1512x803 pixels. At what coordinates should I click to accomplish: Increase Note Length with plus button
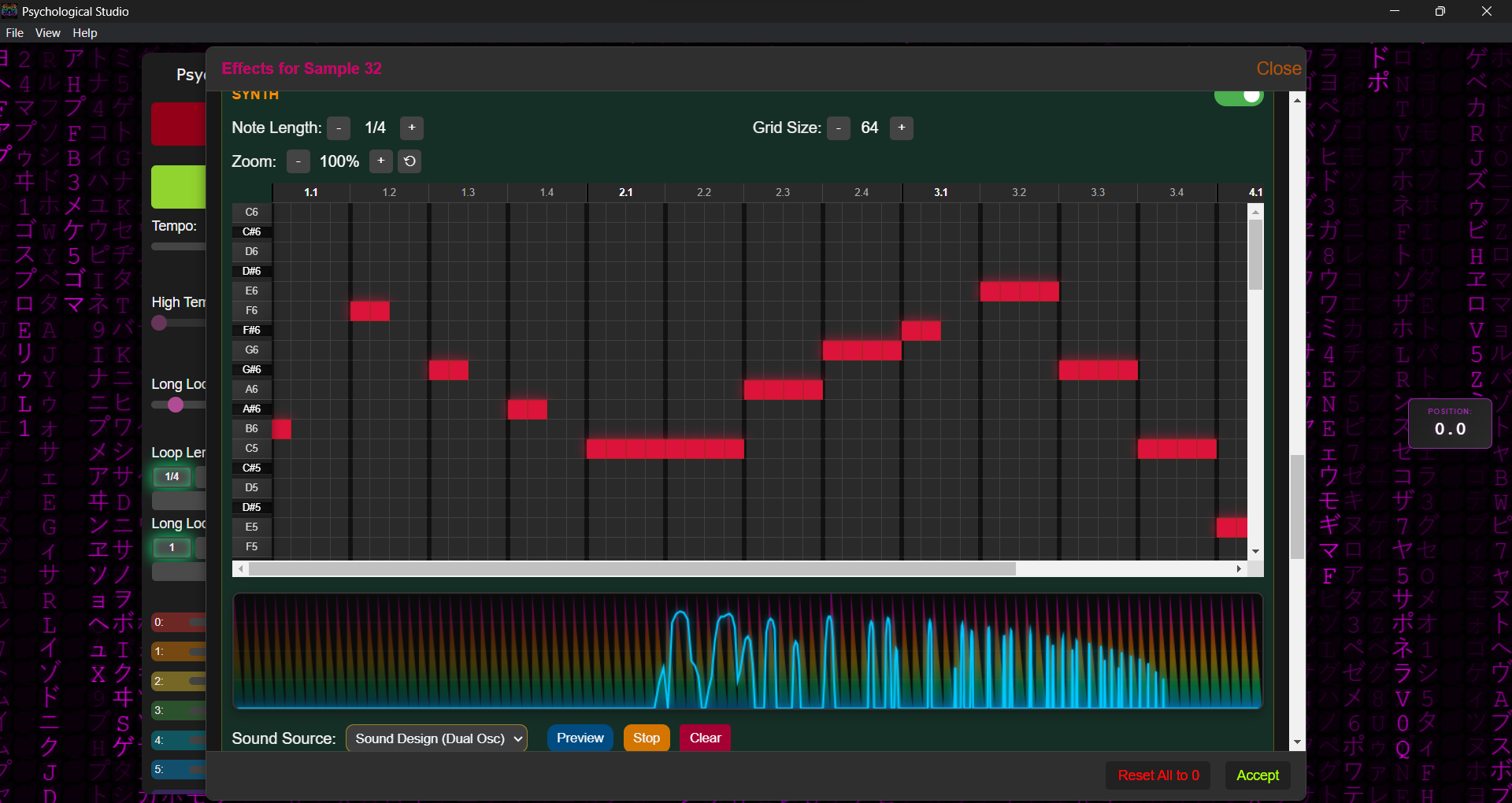pyautogui.click(x=412, y=128)
